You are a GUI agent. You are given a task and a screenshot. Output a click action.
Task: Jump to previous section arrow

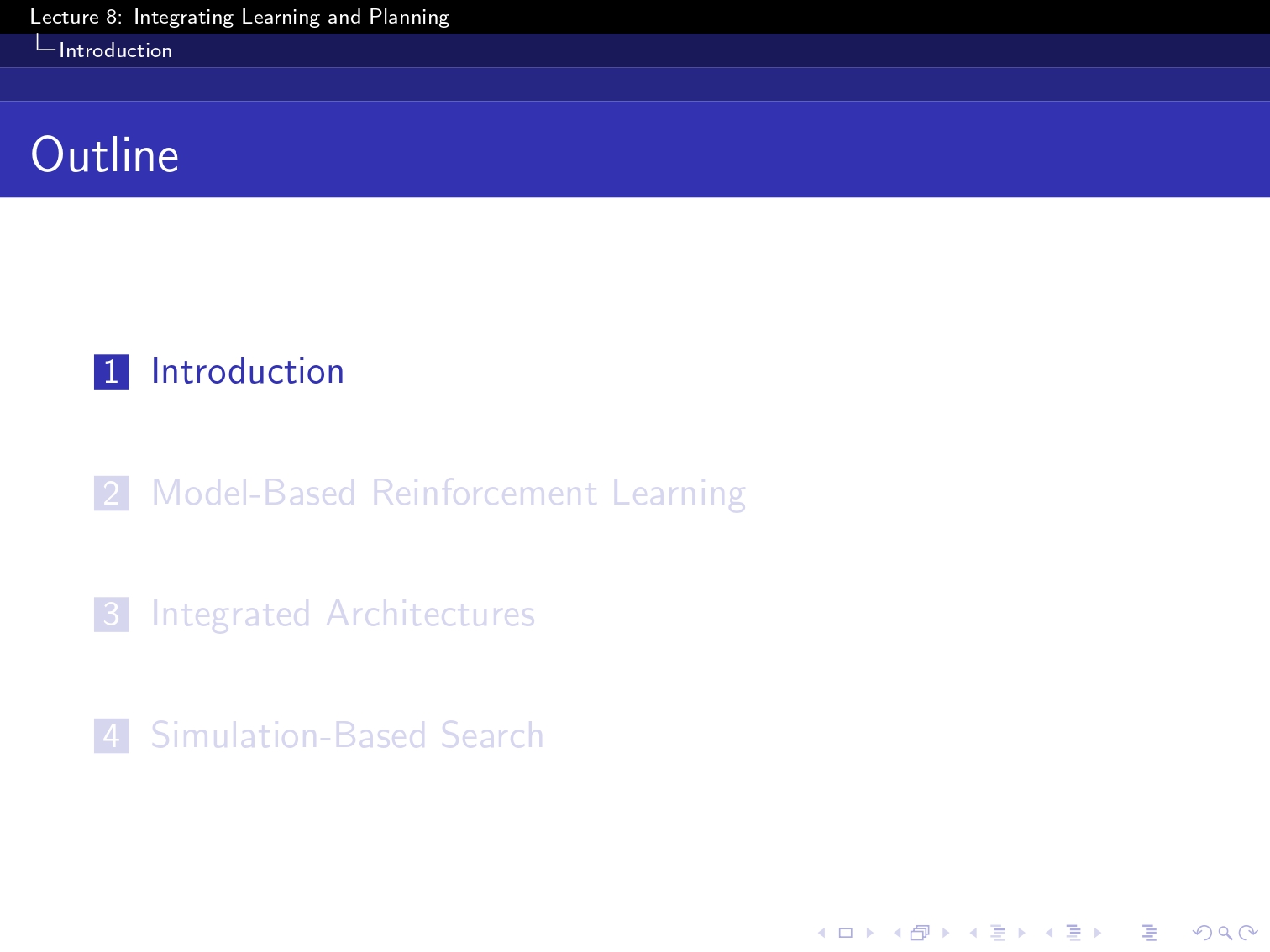[x=1049, y=933]
